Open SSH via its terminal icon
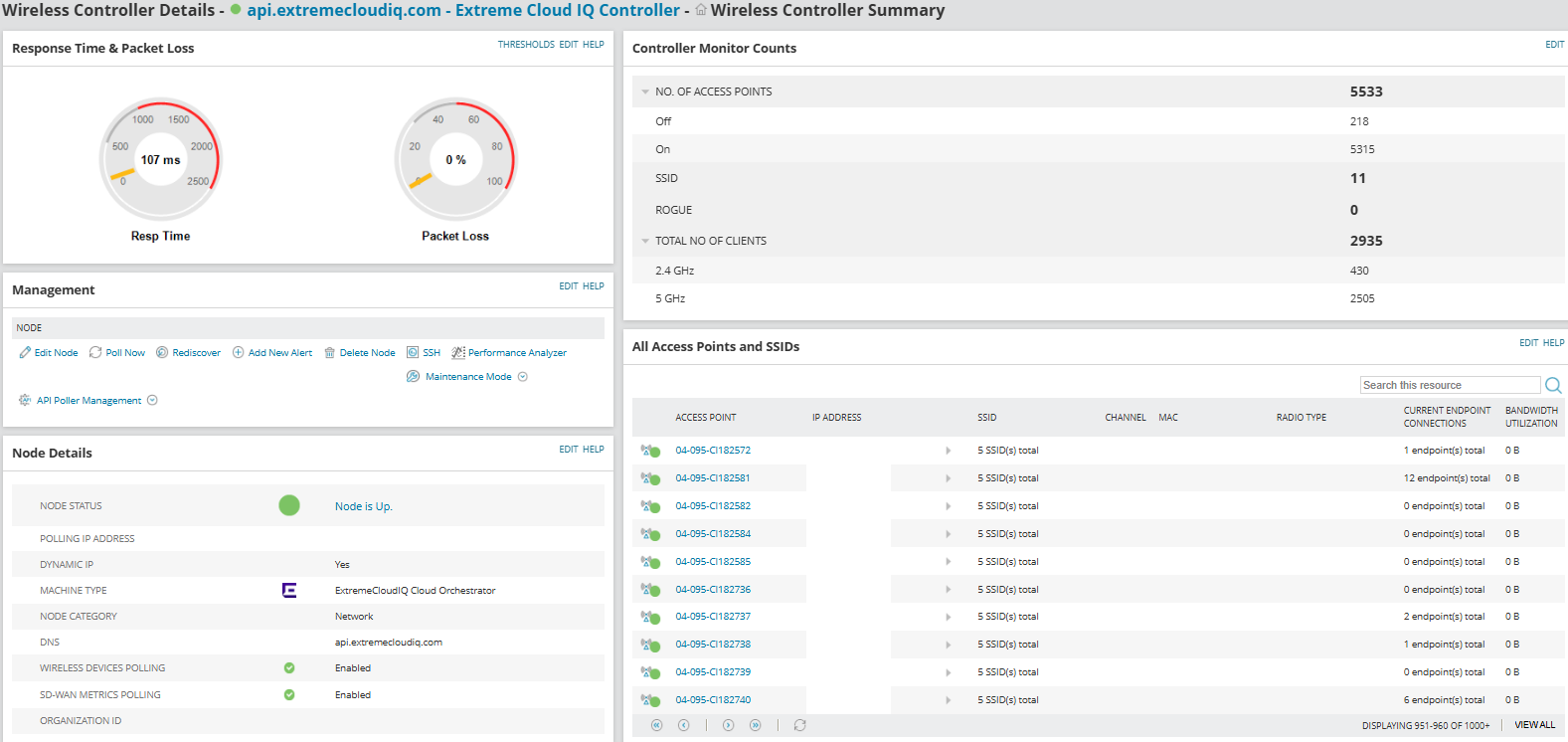 [413, 353]
